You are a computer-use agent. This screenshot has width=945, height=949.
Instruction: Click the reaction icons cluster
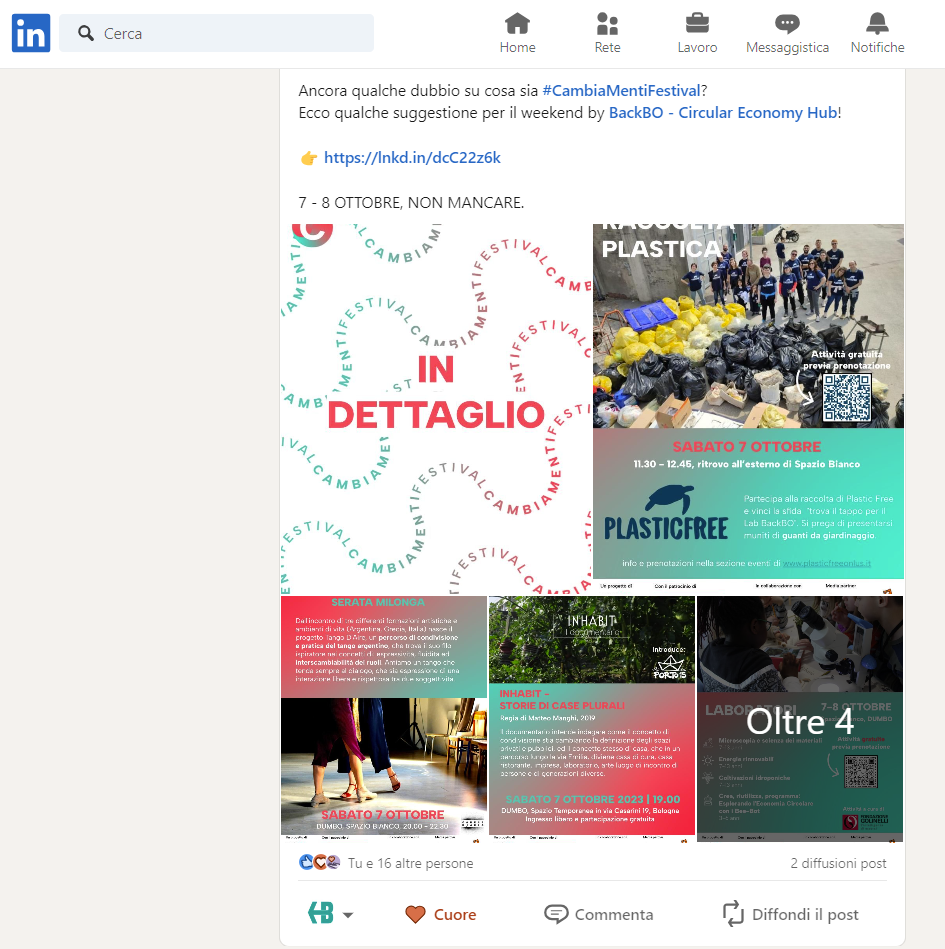click(320, 862)
